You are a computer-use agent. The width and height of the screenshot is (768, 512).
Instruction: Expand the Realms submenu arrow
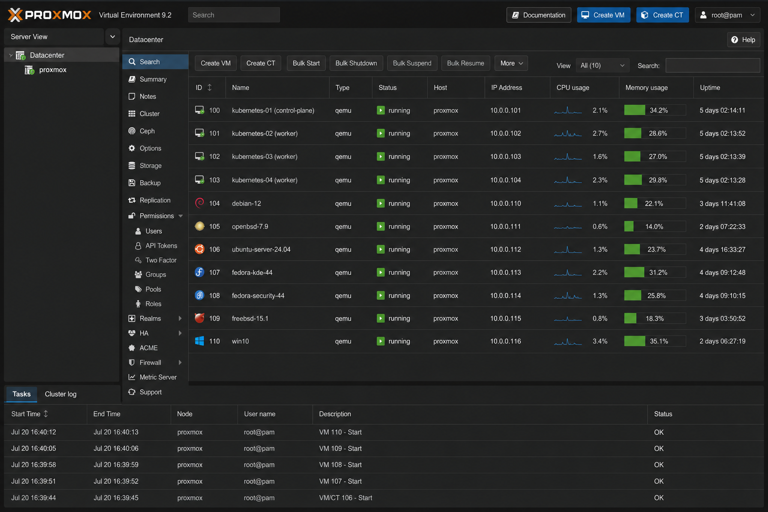180,318
